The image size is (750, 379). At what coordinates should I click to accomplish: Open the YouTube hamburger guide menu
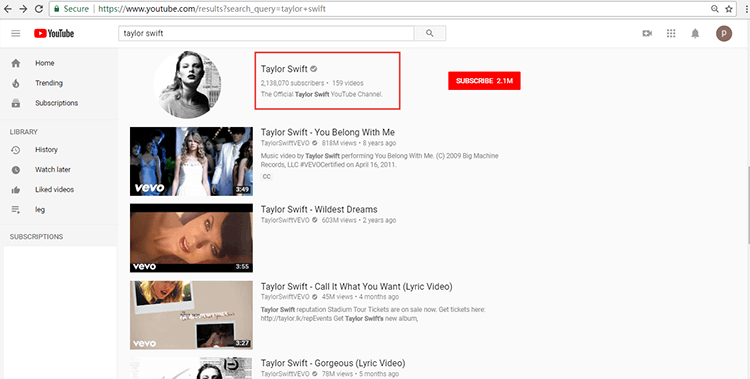tap(16, 33)
